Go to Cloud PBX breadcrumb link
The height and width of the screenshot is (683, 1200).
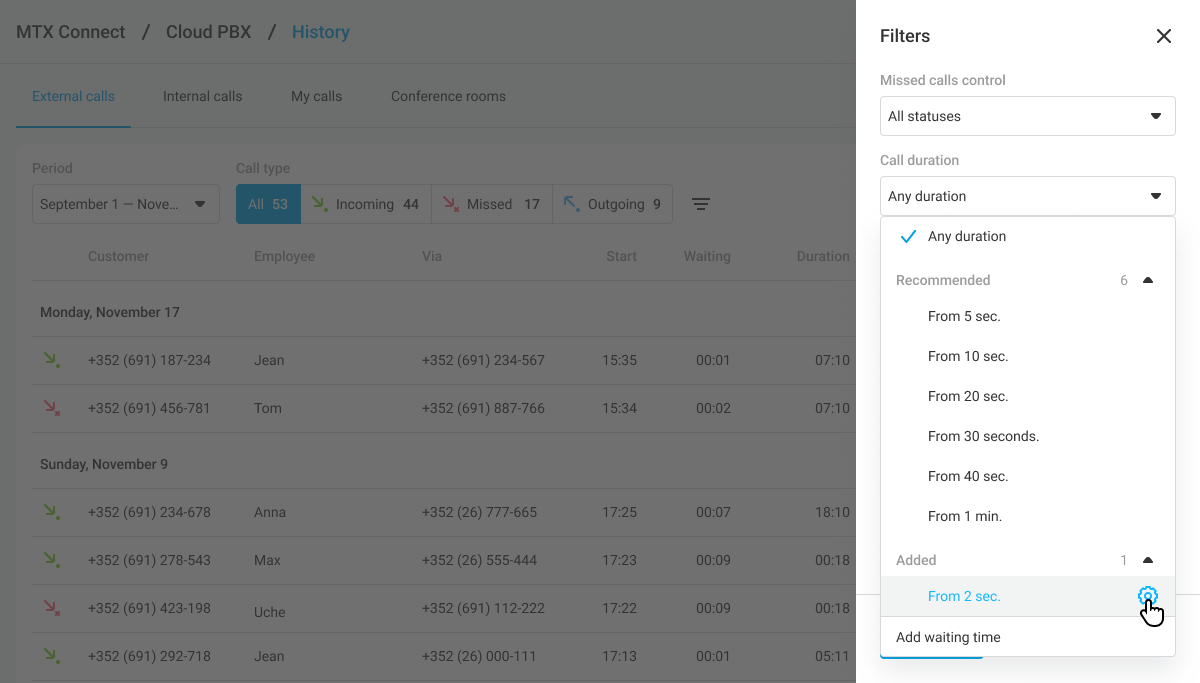(208, 32)
